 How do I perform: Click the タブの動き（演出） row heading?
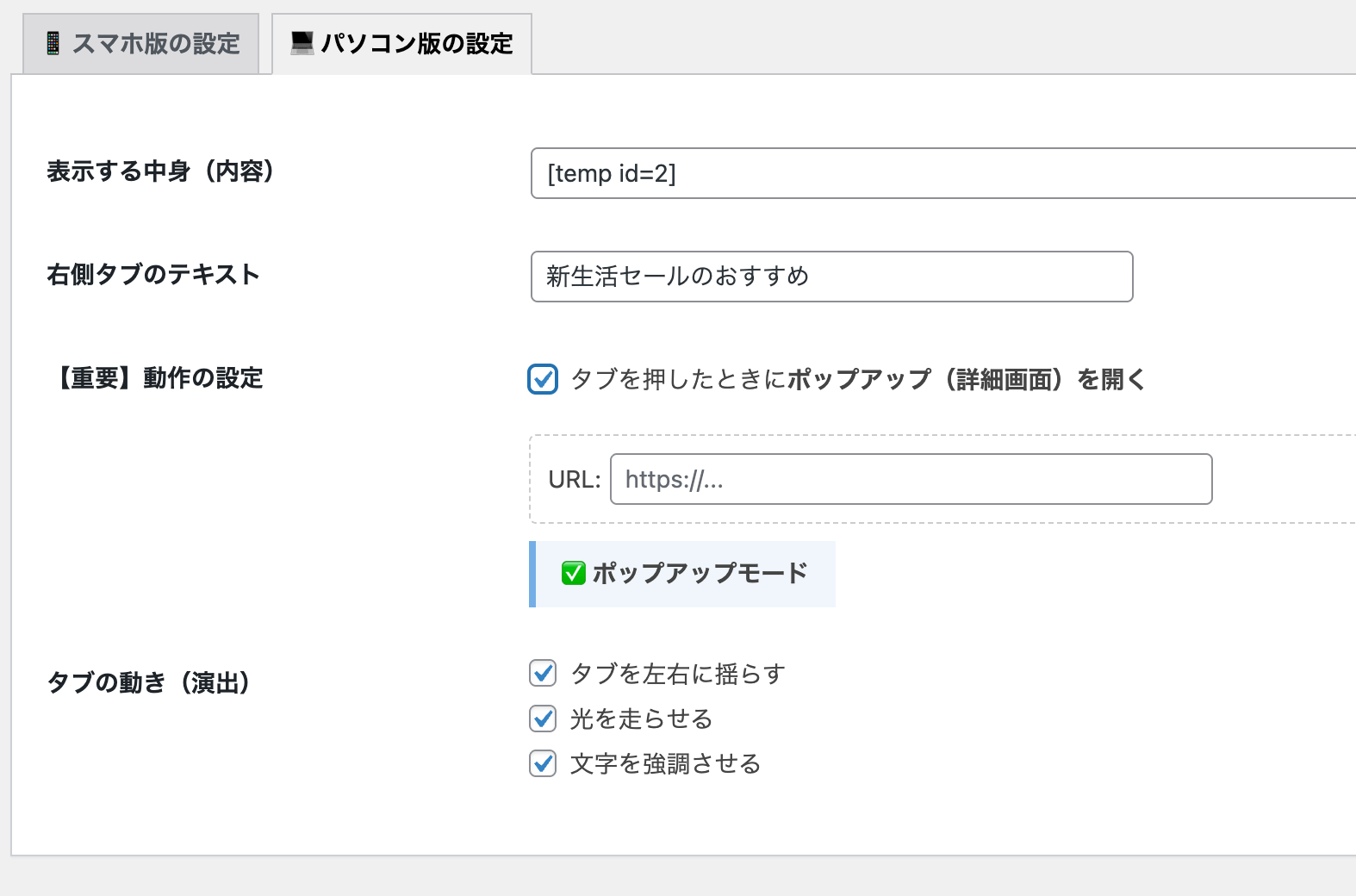pyautogui.click(x=149, y=683)
